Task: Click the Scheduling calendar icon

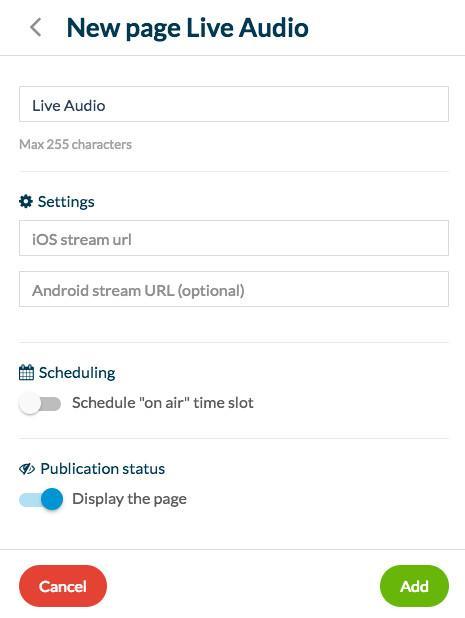Action: [x=26, y=372]
